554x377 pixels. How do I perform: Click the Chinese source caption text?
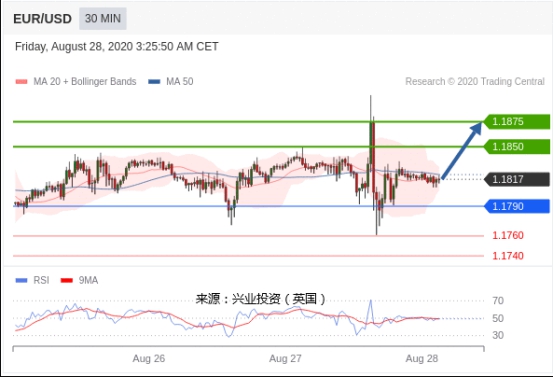[260, 299]
